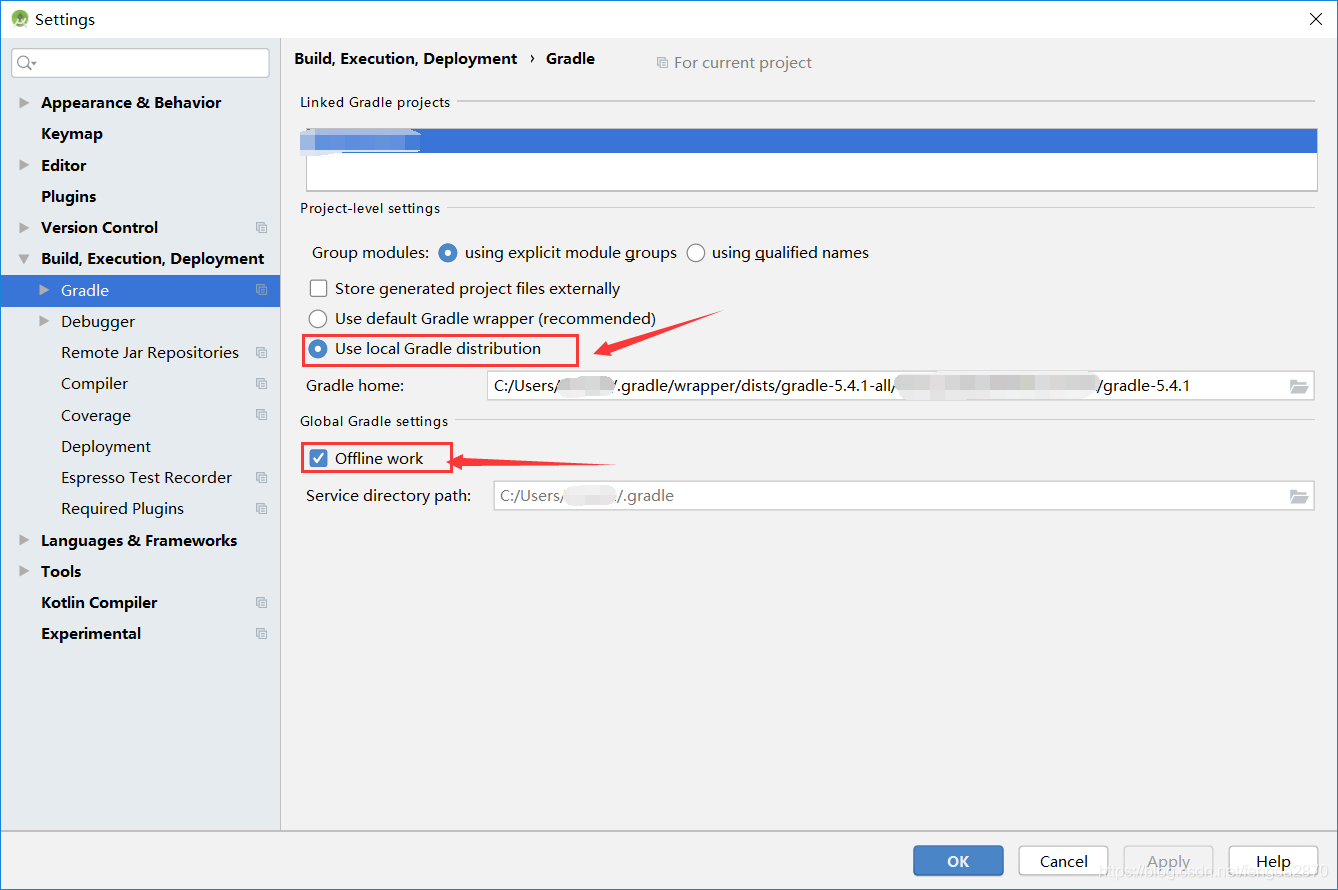Screen dimensions: 1338x890
Task: Focus the settings search field
Action: point(140,63)
